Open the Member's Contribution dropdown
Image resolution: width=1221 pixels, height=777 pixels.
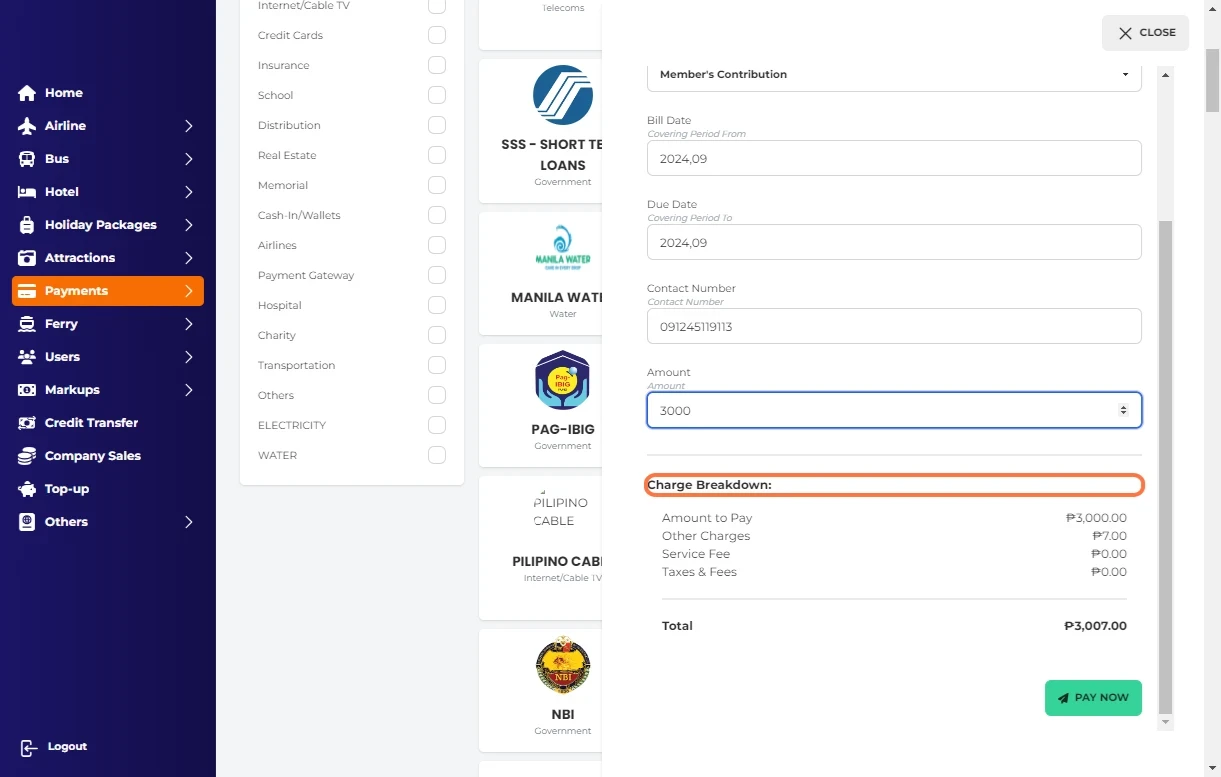pyautogui.click(x=893, y=75)
